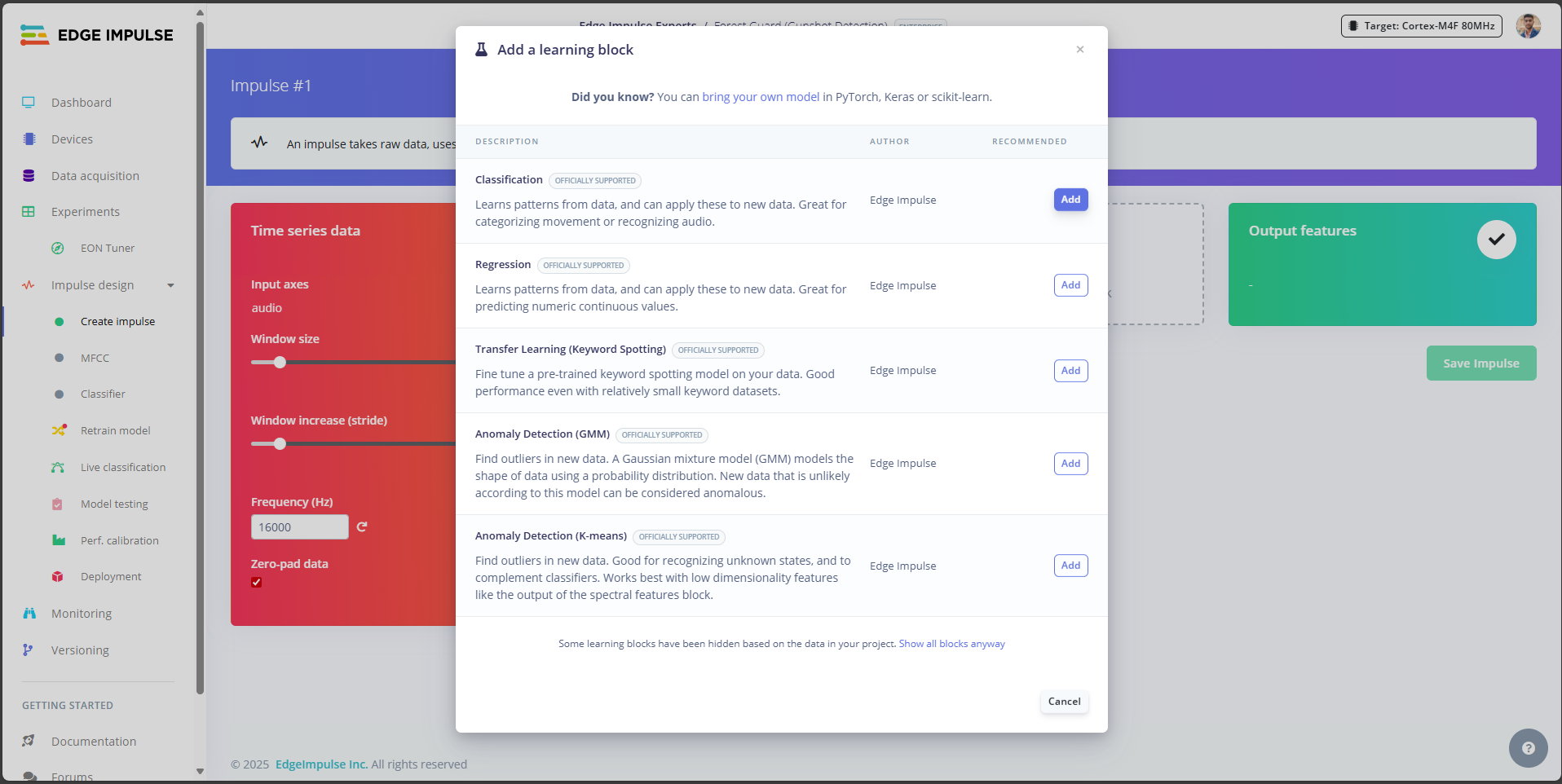Click Show all blocks anyway link
Viewport: 1562px width, 784px height.
click(951, 644)
